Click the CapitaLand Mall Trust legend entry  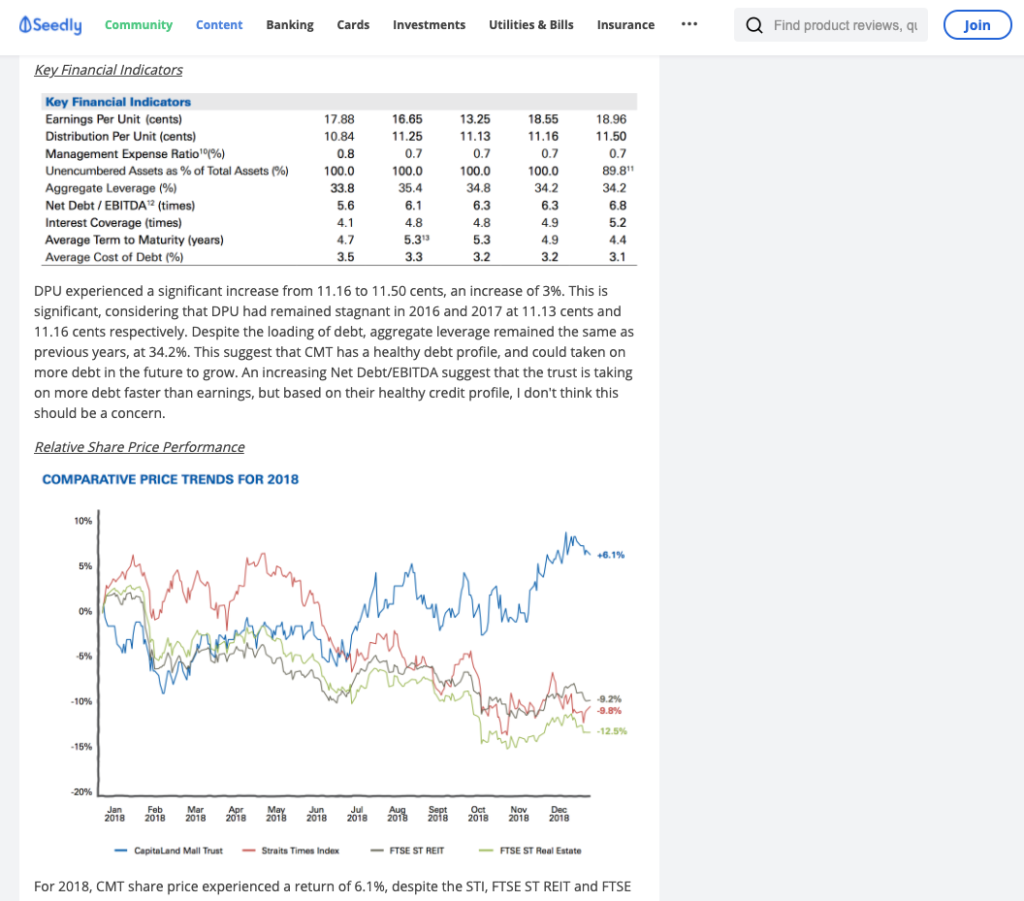click(168, 851)
